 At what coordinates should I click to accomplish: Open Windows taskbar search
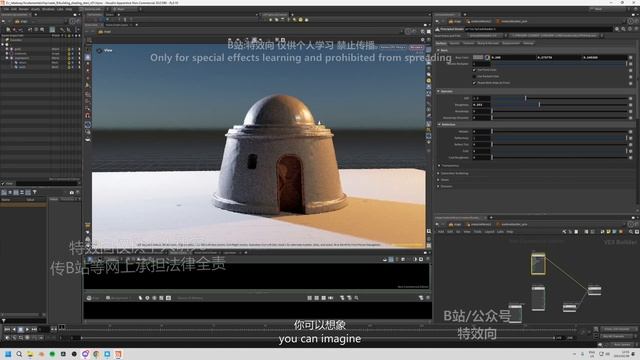tap(19, 354)
